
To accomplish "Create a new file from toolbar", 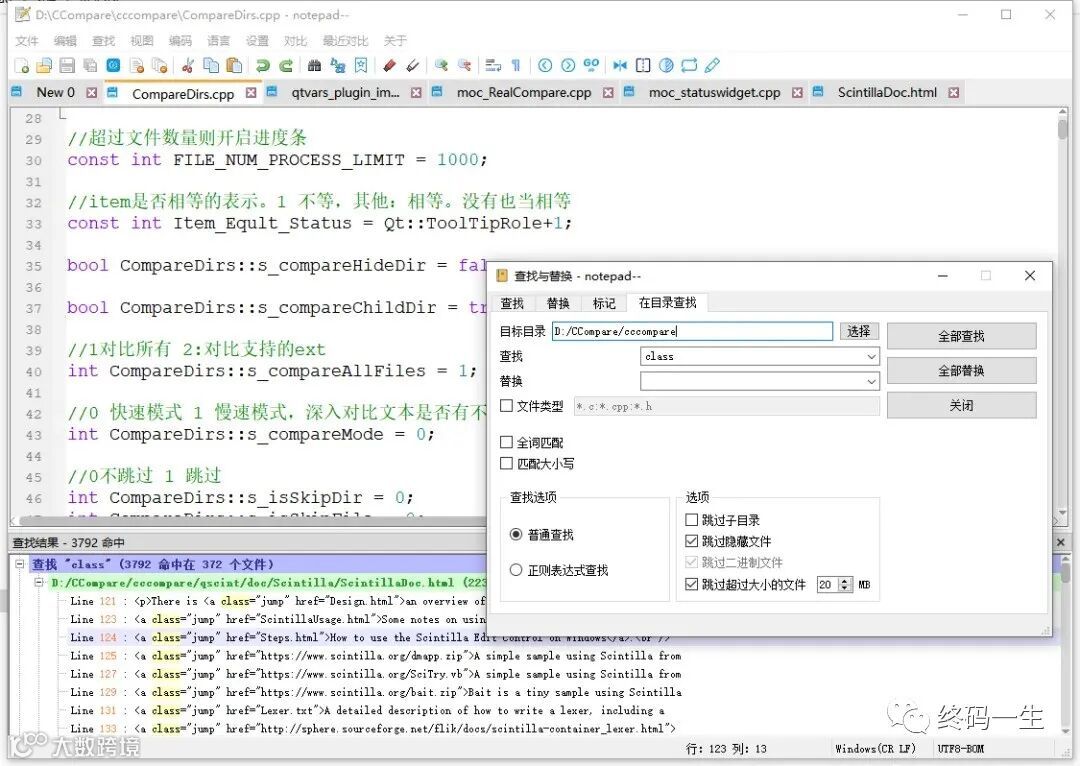I will [x=22, y=65].
